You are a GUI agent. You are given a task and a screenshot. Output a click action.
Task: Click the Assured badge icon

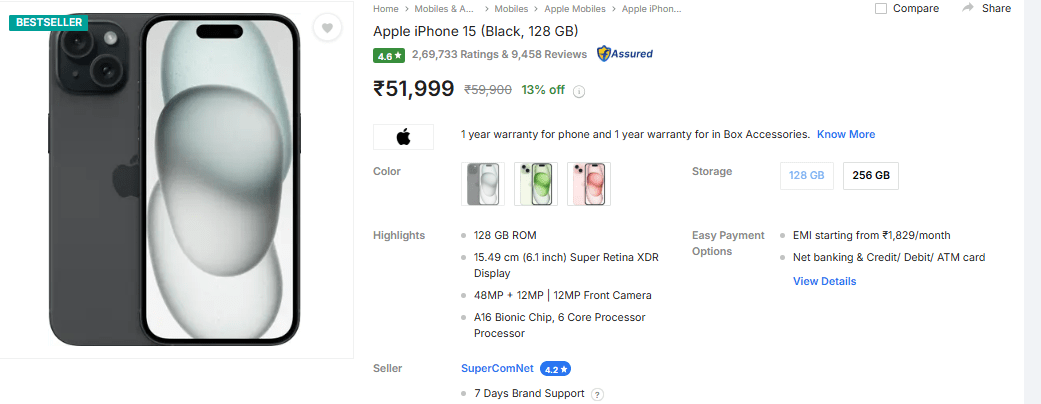625,54
